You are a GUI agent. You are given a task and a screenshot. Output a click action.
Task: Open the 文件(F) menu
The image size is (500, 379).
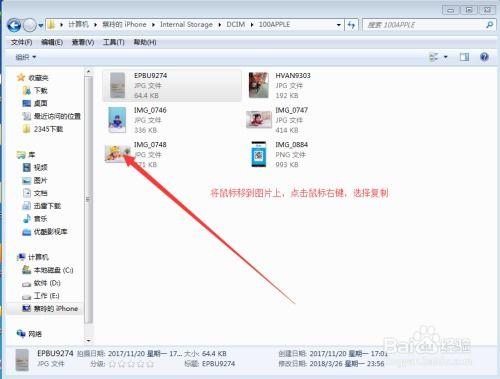pos(21,42)
